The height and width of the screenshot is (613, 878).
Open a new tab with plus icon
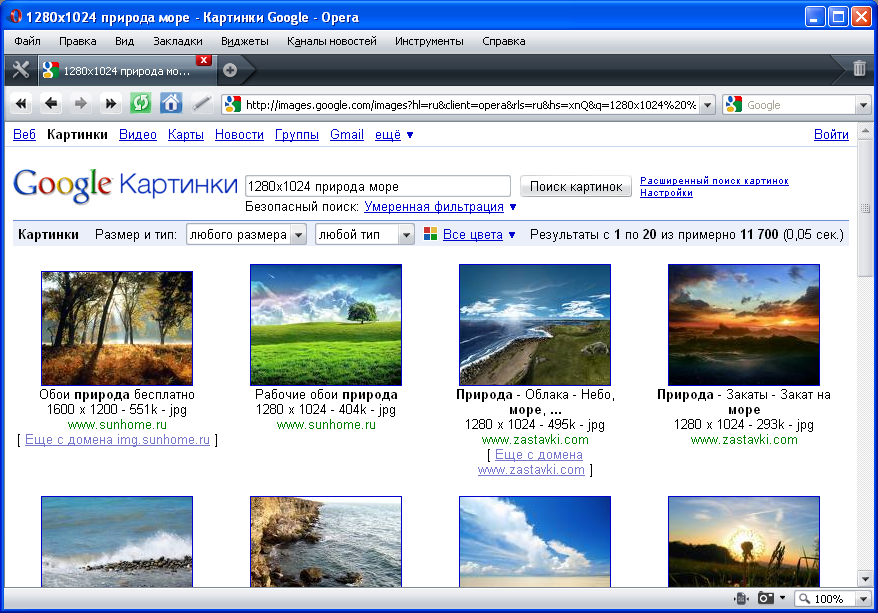(x=230, y=70)
